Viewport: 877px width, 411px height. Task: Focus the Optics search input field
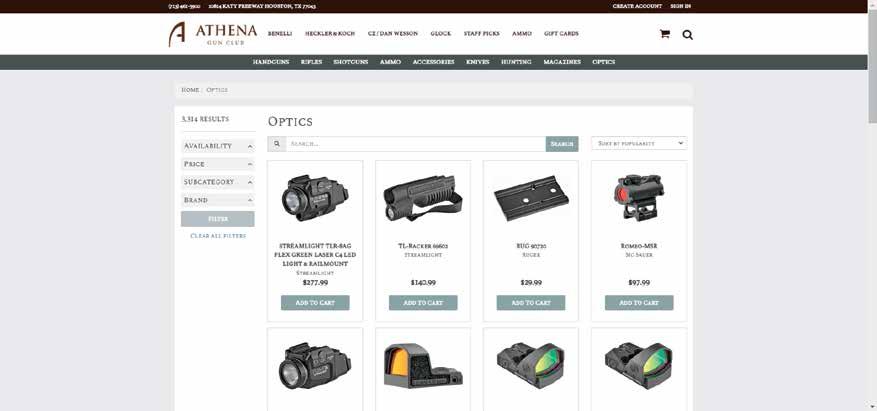point(416,144)
